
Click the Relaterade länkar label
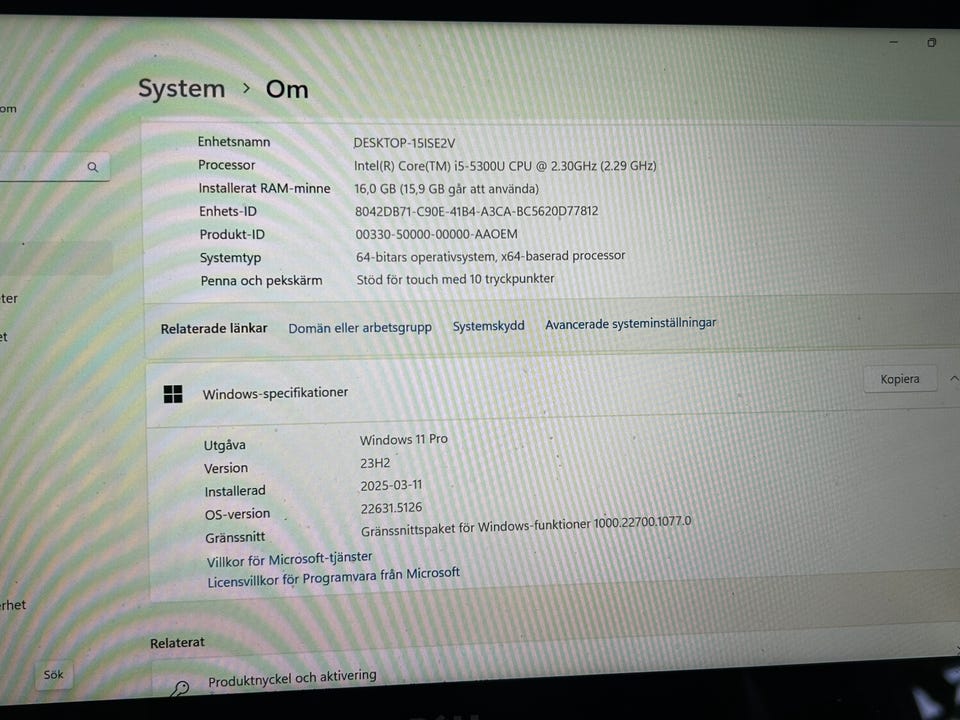coord(214,329)
